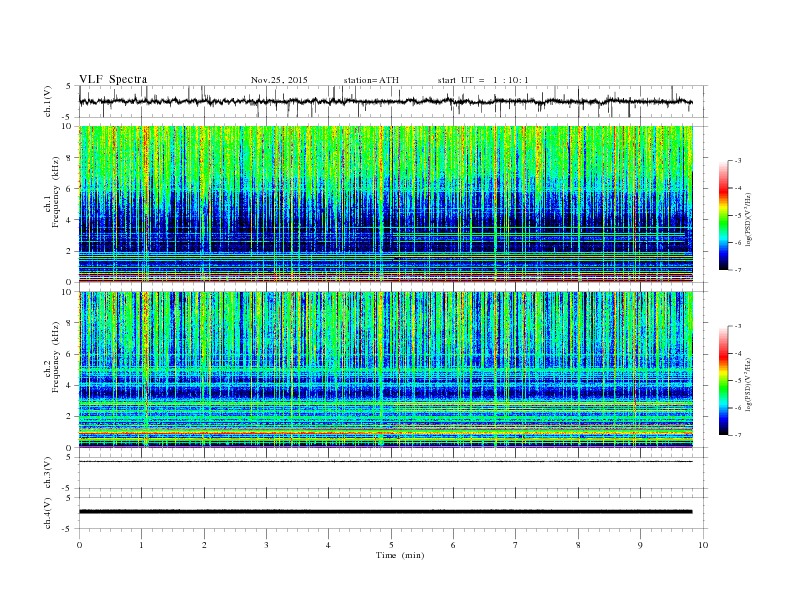
Task: Click the ch.3(V) axis label
Action: pyautogui.click(x=48, y=473)
